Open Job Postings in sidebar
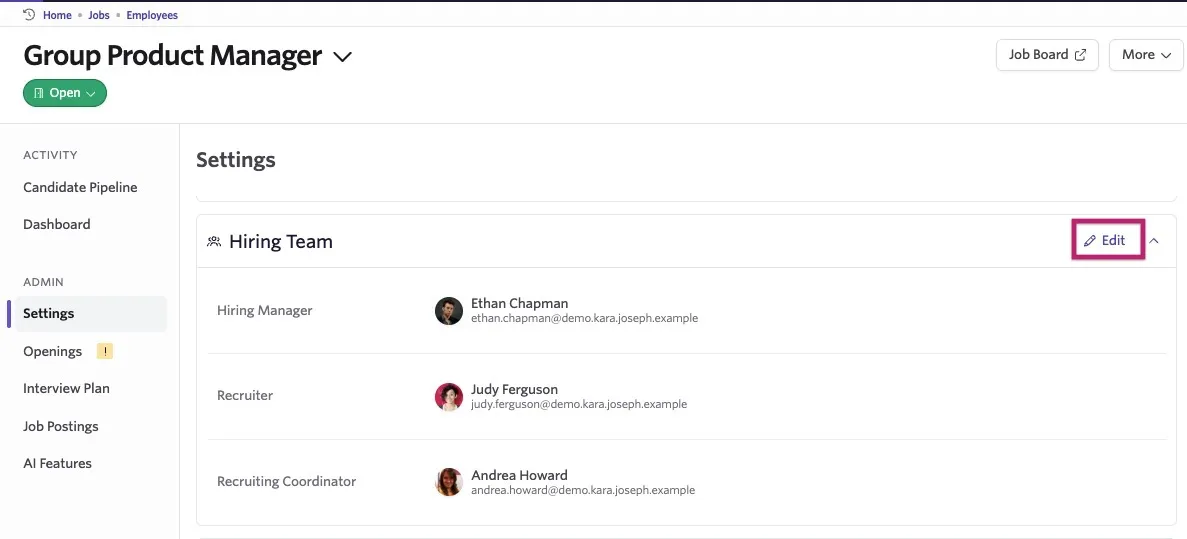Screen dimensions: 1187x539 [61, 426]
